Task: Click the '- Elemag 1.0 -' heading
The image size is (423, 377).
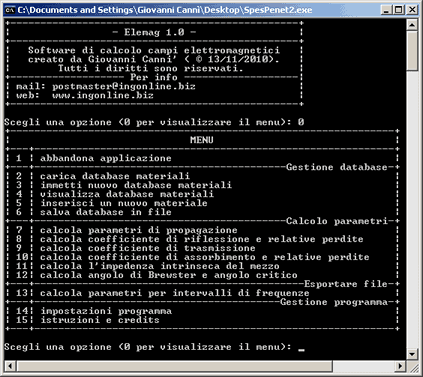Action: coord(154,32)
